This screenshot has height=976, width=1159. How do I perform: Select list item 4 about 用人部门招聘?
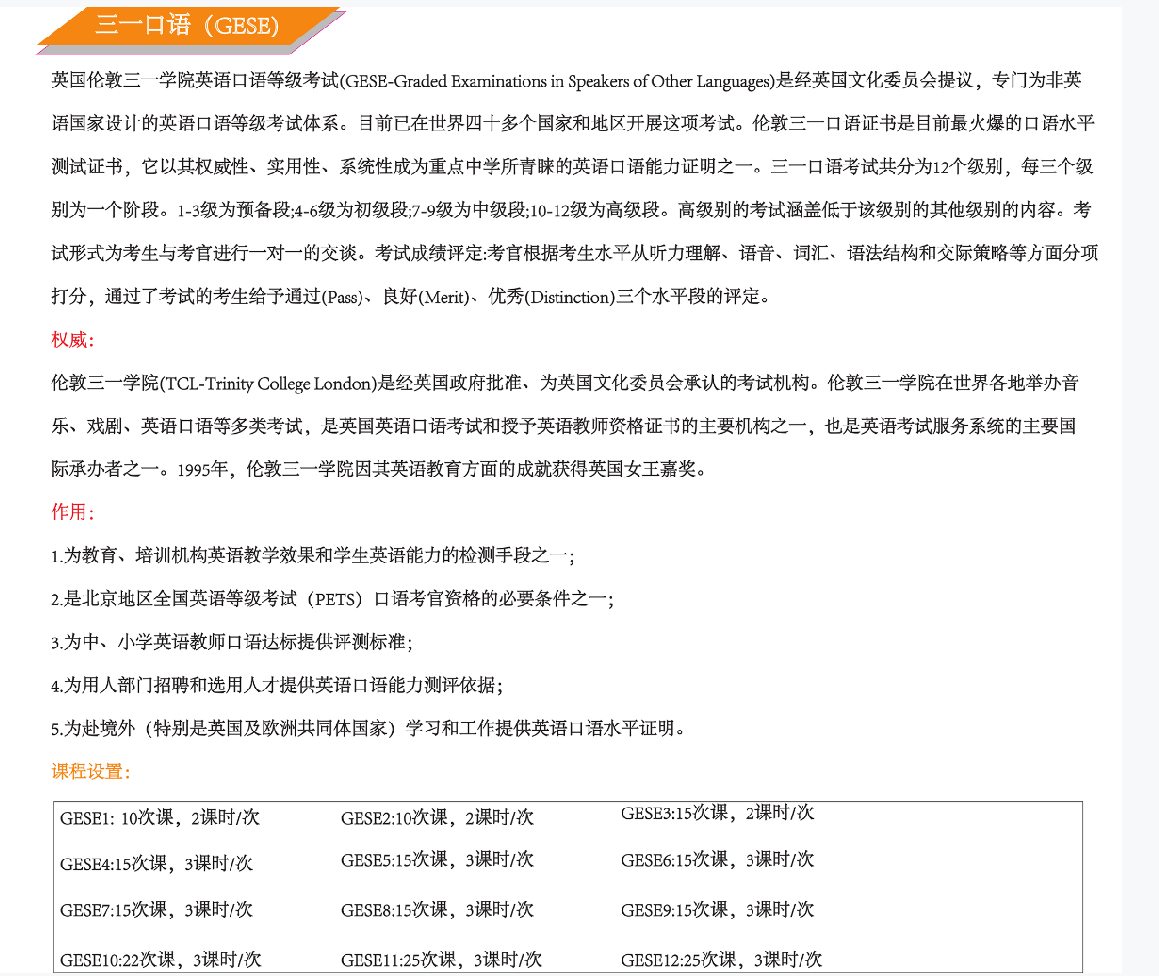click(x=277, y=685)
